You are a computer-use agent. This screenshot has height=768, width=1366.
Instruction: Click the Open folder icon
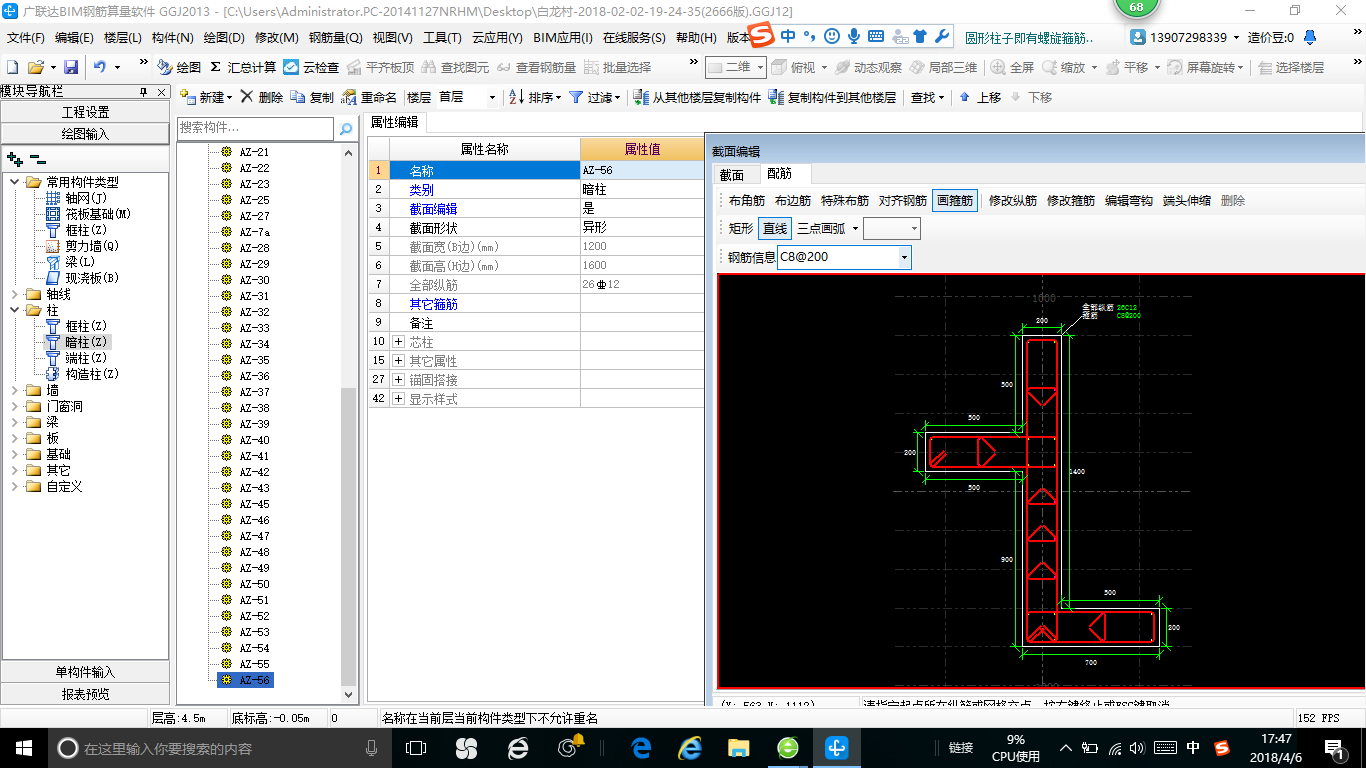coord(35,67)
